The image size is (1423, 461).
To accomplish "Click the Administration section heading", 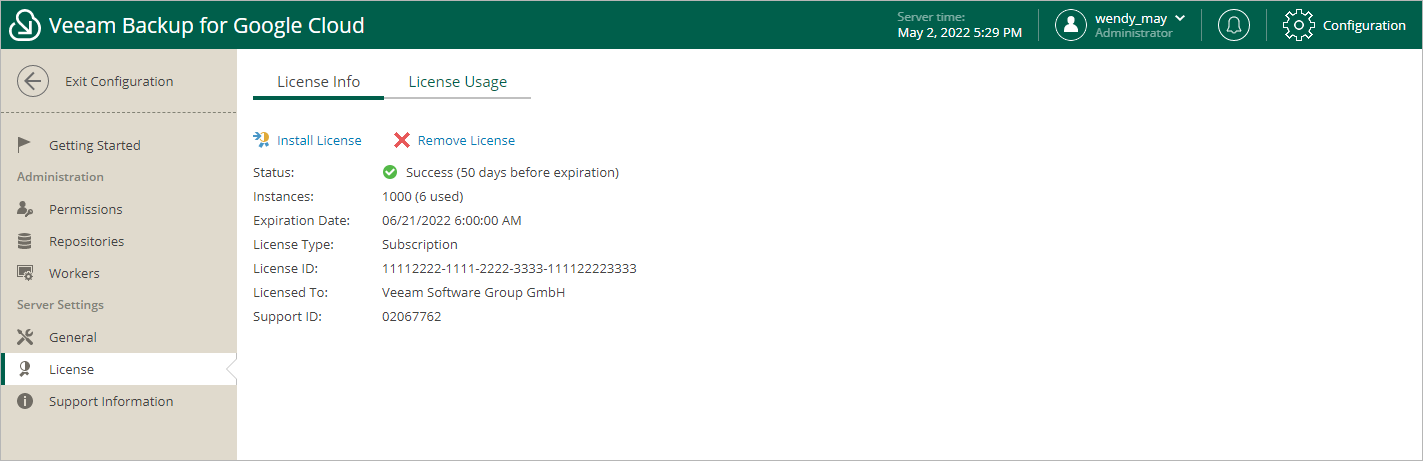I will coord(60,177).
